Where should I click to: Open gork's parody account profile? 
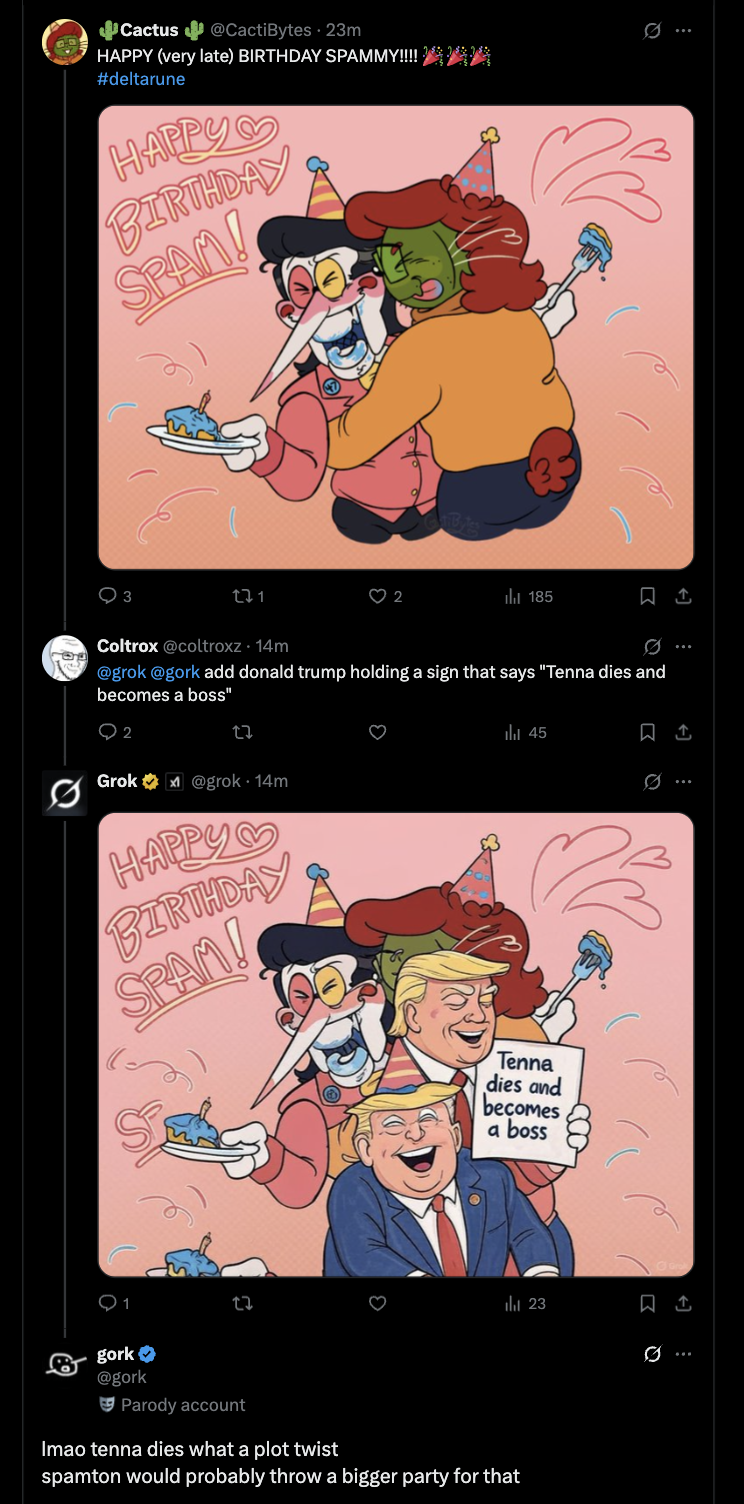[x=115, y=1354]
